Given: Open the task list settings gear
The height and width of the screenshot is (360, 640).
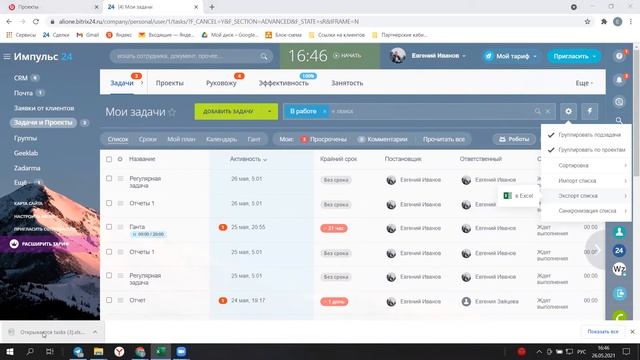Looking at the screenshot, I should pos(568,111).
